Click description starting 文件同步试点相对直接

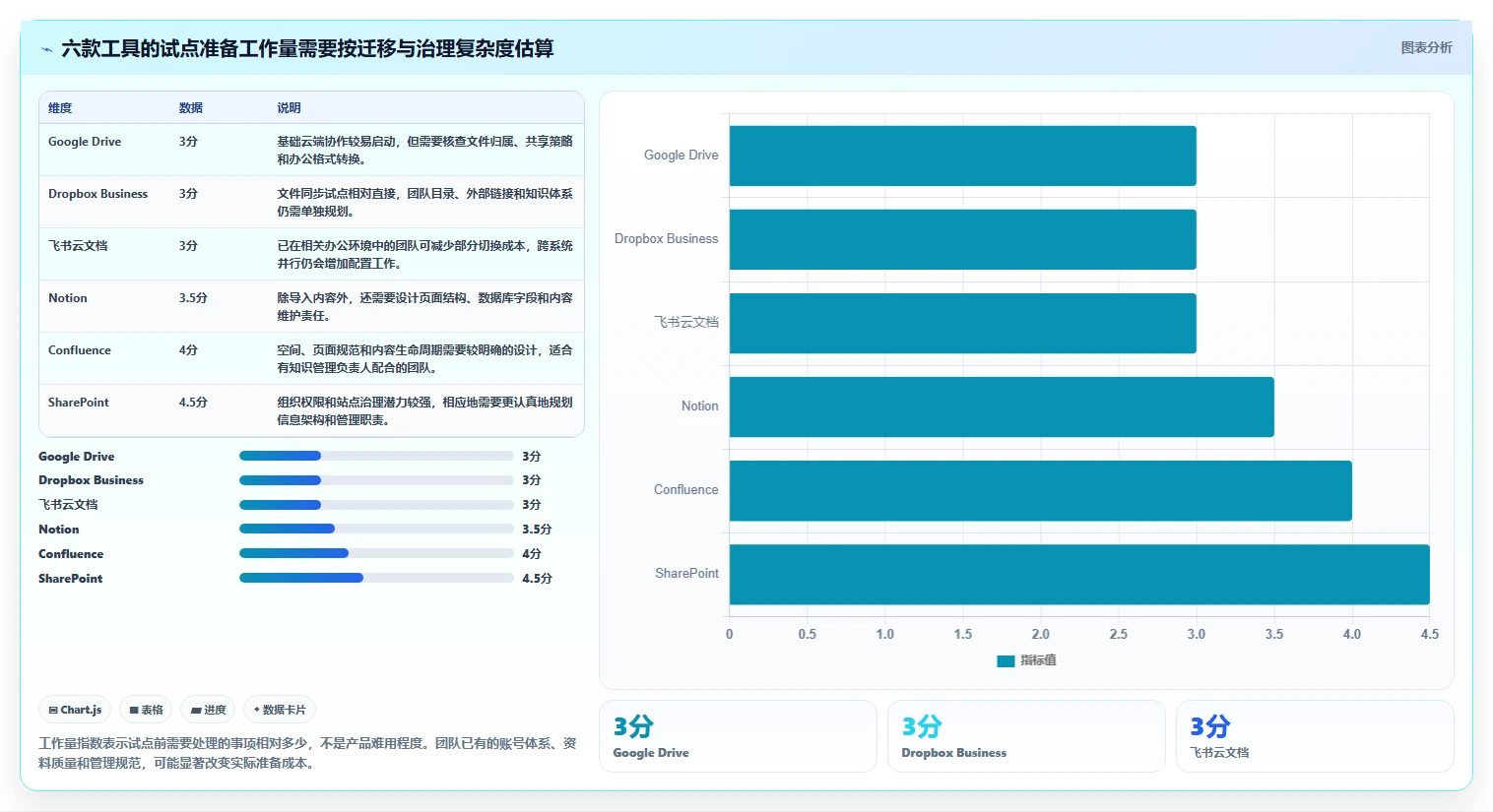[424, 203]
